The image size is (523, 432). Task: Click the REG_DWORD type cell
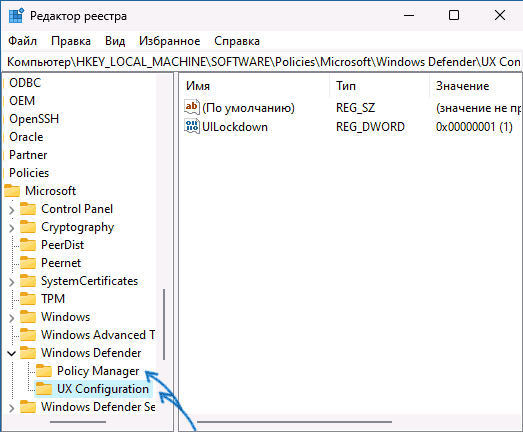(370, 127)
